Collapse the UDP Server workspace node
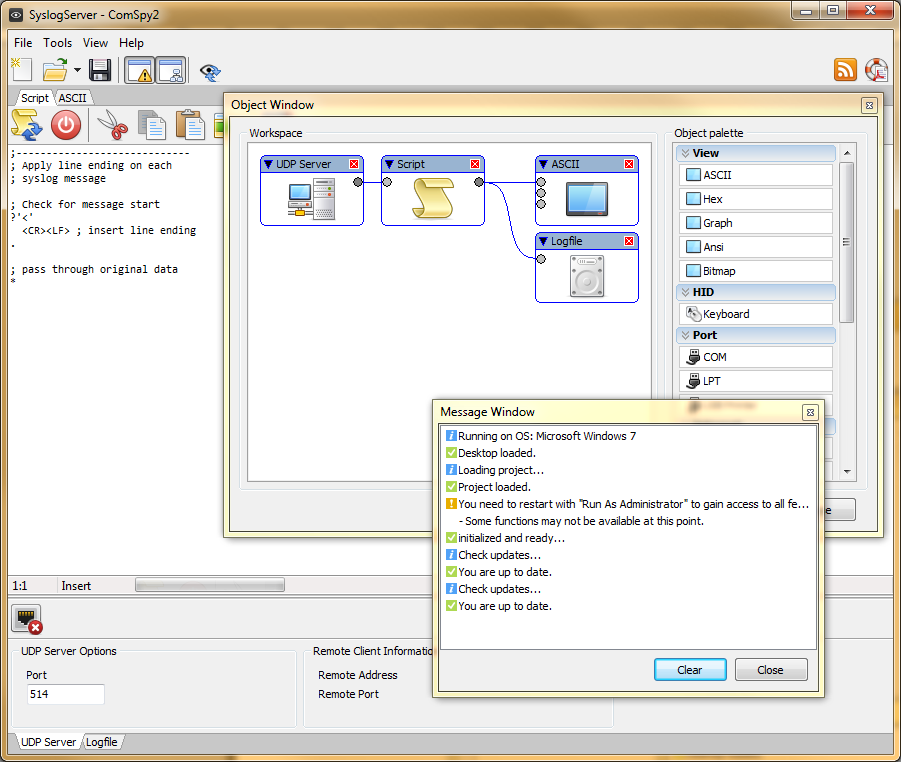 pos(268,164)
